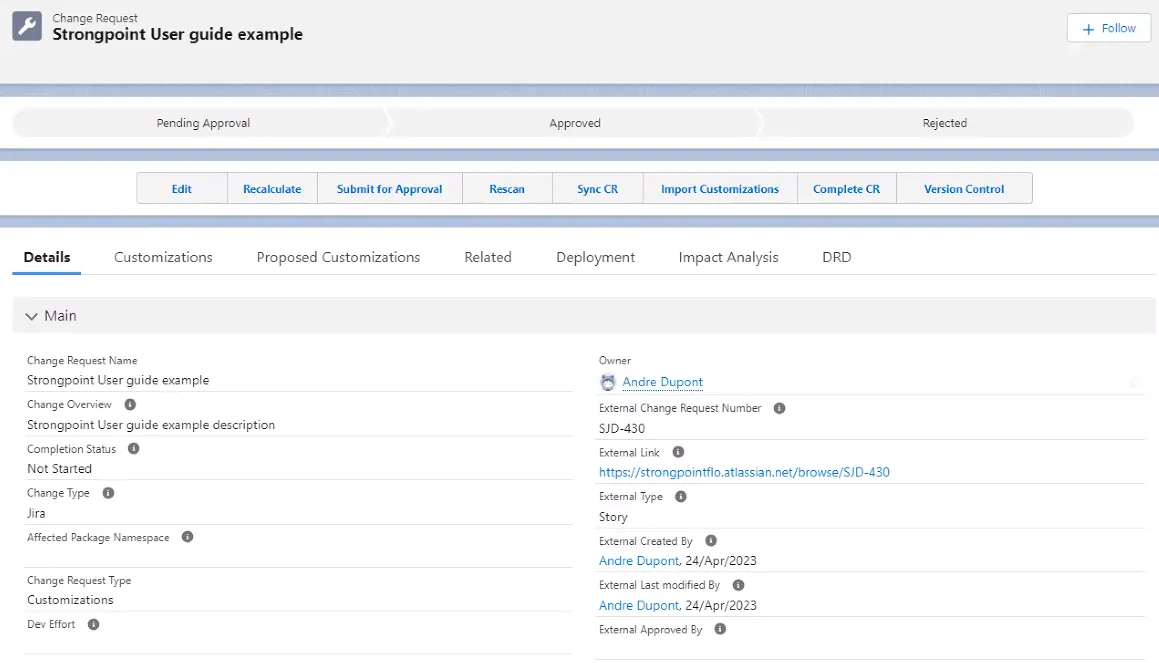Open the strongpointflo Jira SJD-430 link
The image size is (1159, 663).
coord(744,472)
